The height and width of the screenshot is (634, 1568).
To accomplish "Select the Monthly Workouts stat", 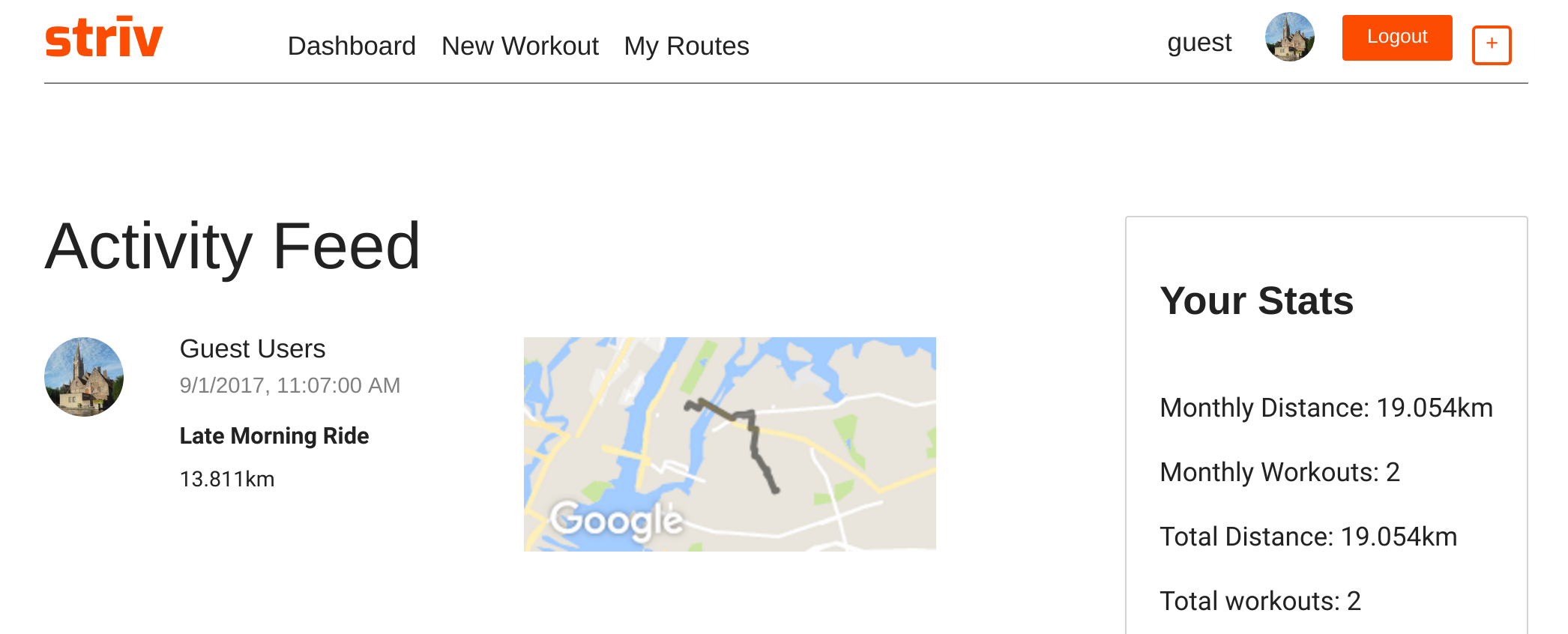I will tap(1280, 472).
